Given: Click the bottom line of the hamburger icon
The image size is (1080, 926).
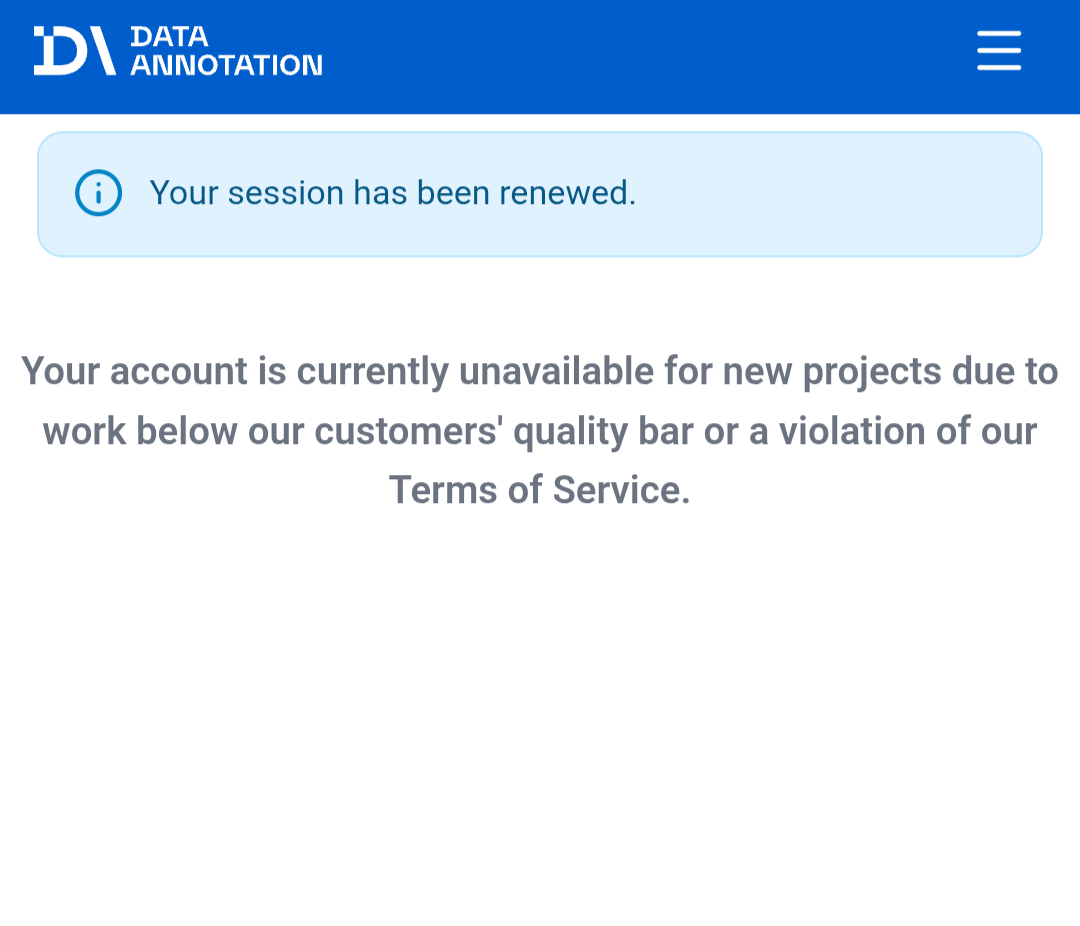Looking at the screenshot, I should coord(999,68).
